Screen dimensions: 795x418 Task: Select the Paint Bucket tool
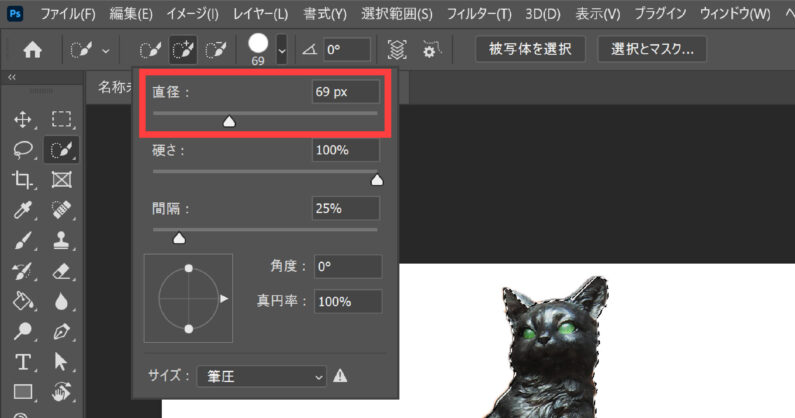click(23, 301)
